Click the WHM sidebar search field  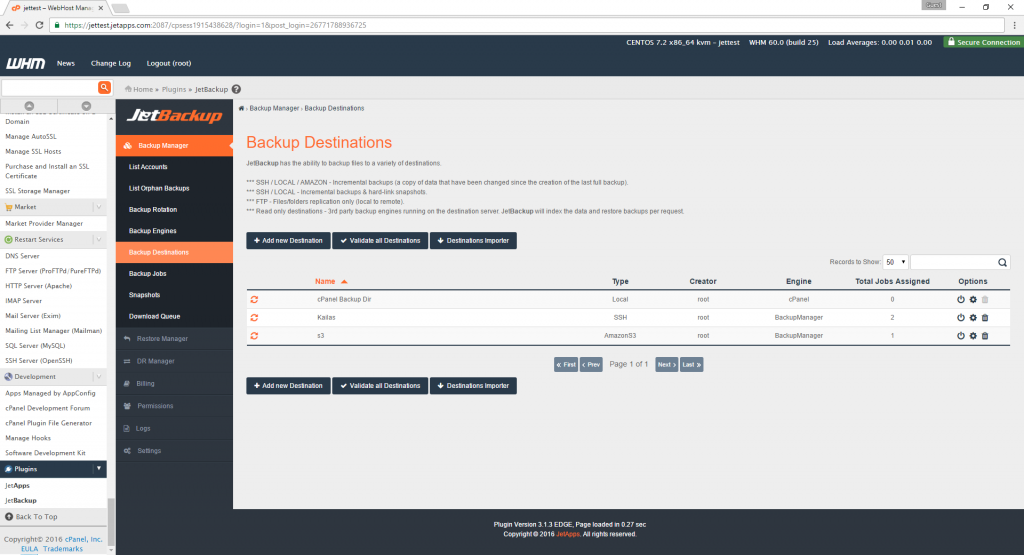coord(50,87)
